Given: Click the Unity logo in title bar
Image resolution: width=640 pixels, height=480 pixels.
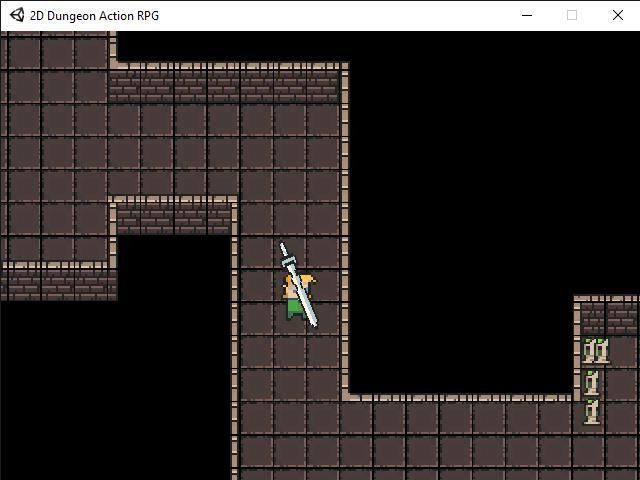Looking at the screenshot, I should click(17, 16).
